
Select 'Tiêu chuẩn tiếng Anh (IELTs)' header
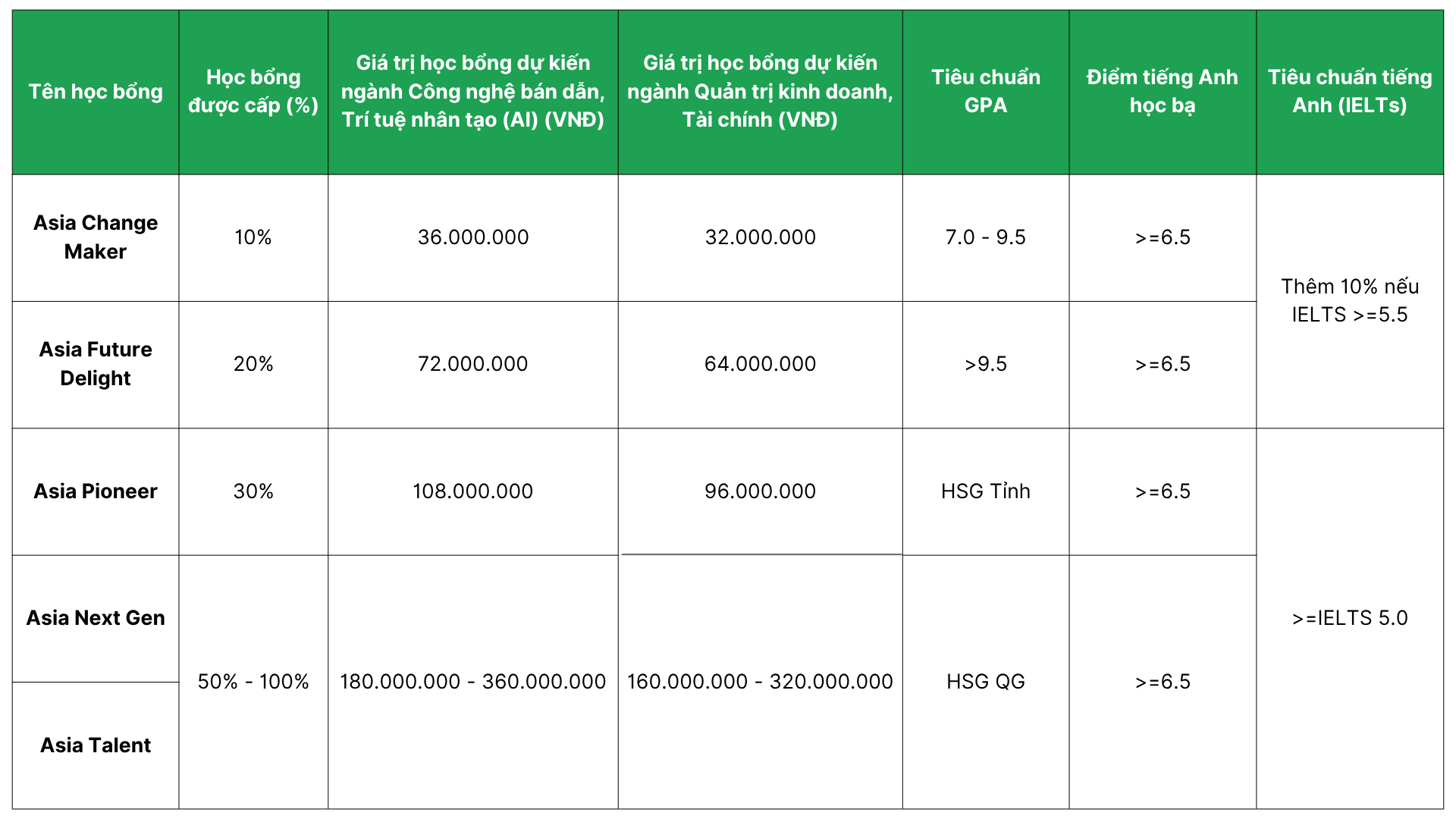(1350, 92)
